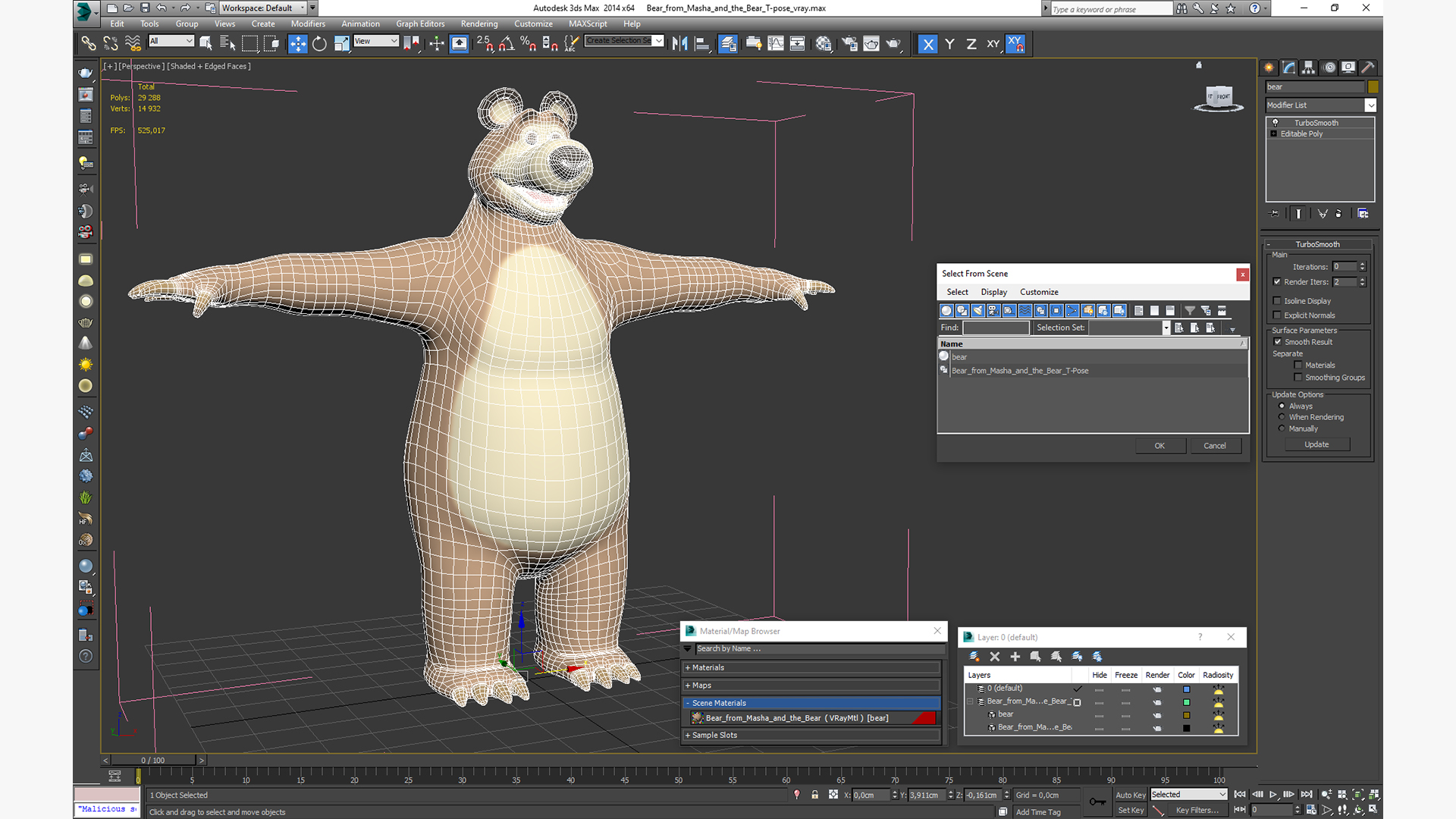
Task: Open the Graph Editors menu
Action: [x=420, y=24]
